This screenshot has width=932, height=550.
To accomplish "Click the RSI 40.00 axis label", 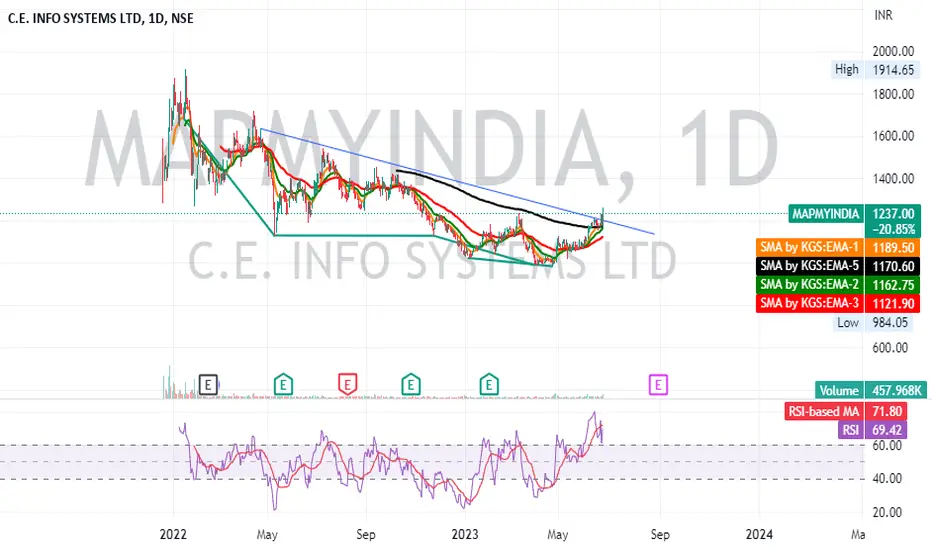I will click(887, 479).
